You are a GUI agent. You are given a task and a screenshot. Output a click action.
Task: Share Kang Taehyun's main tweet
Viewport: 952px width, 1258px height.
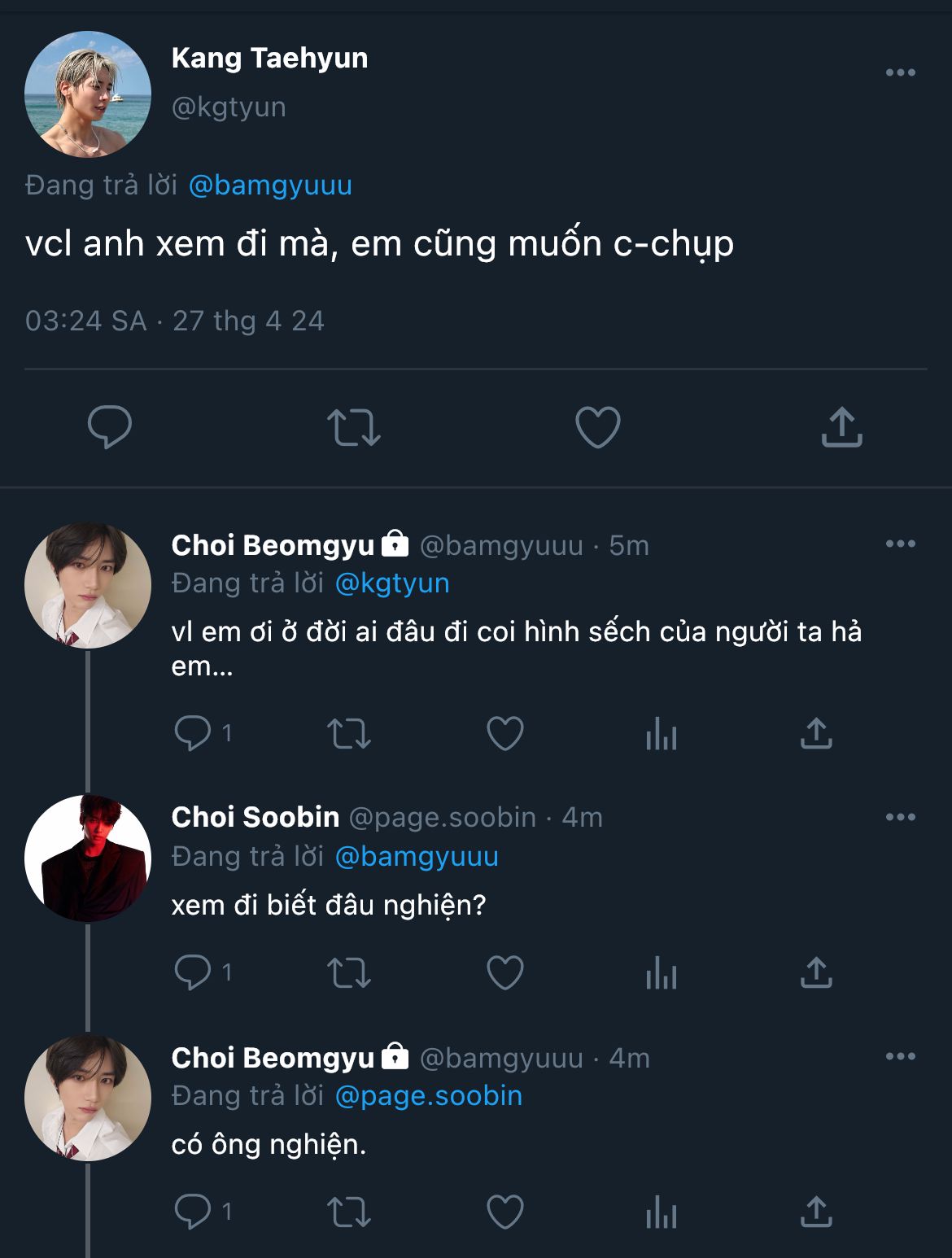pyautogui.click(x=841, y=426)
